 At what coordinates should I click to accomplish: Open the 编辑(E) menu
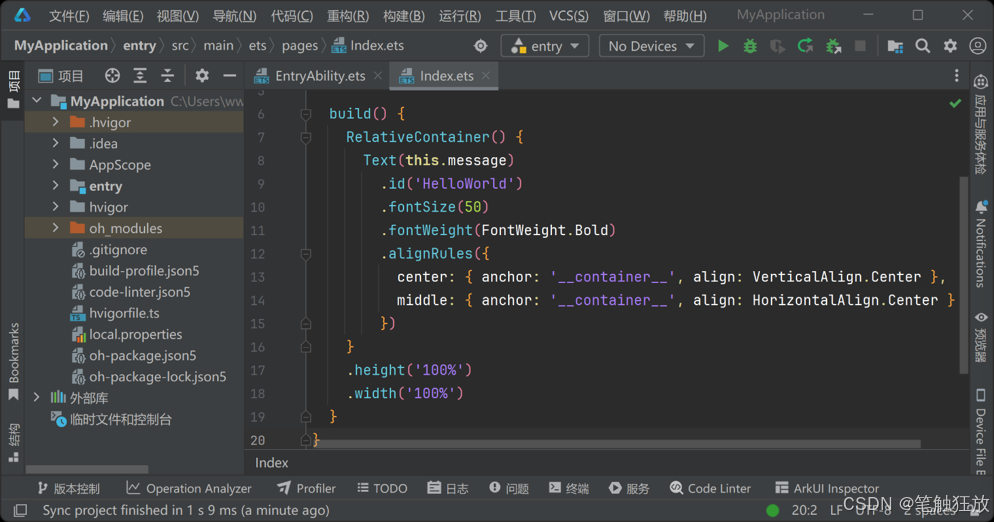coord(123,16)
